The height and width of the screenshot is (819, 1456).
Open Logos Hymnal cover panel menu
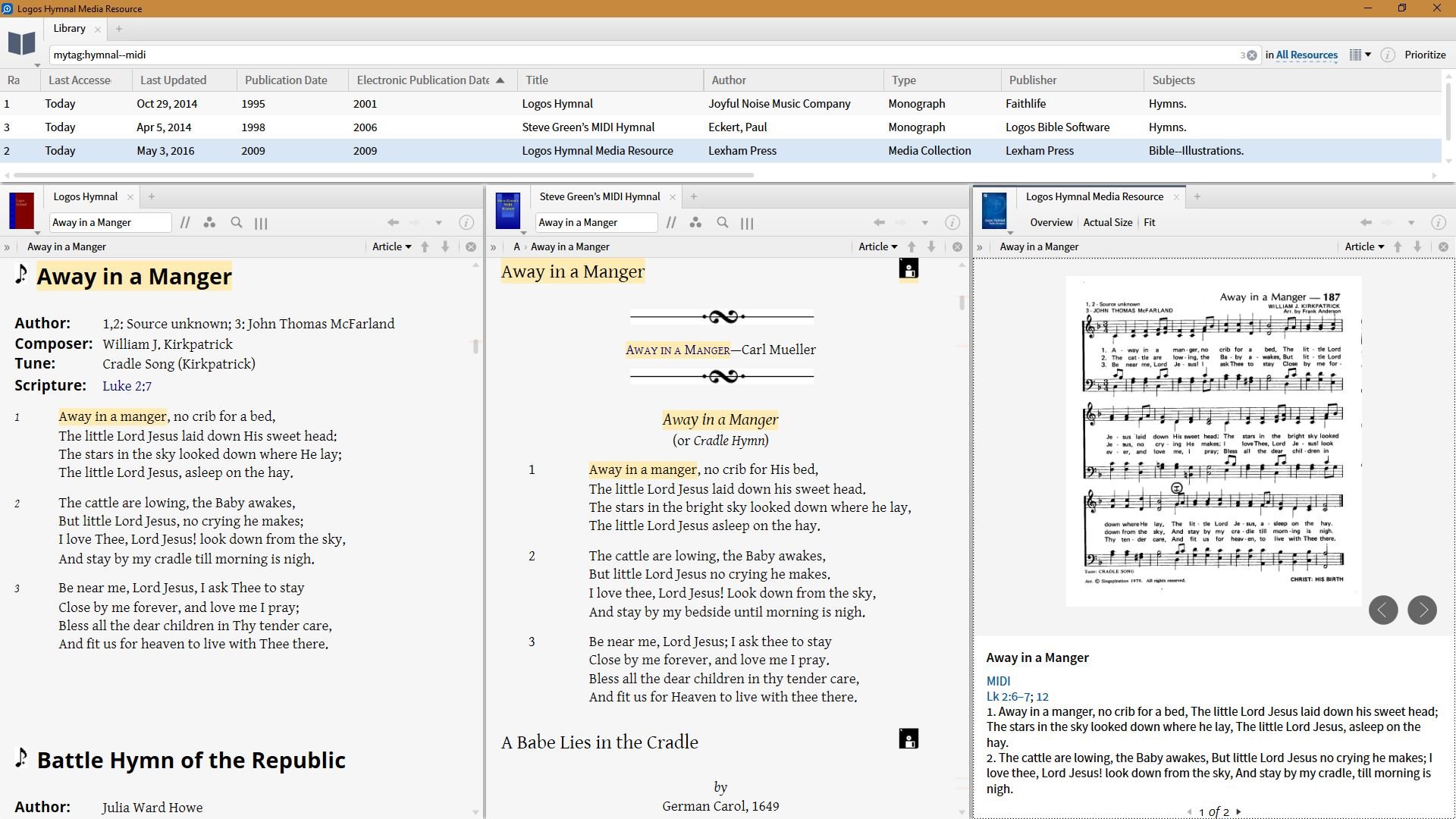tap(22, 212)
